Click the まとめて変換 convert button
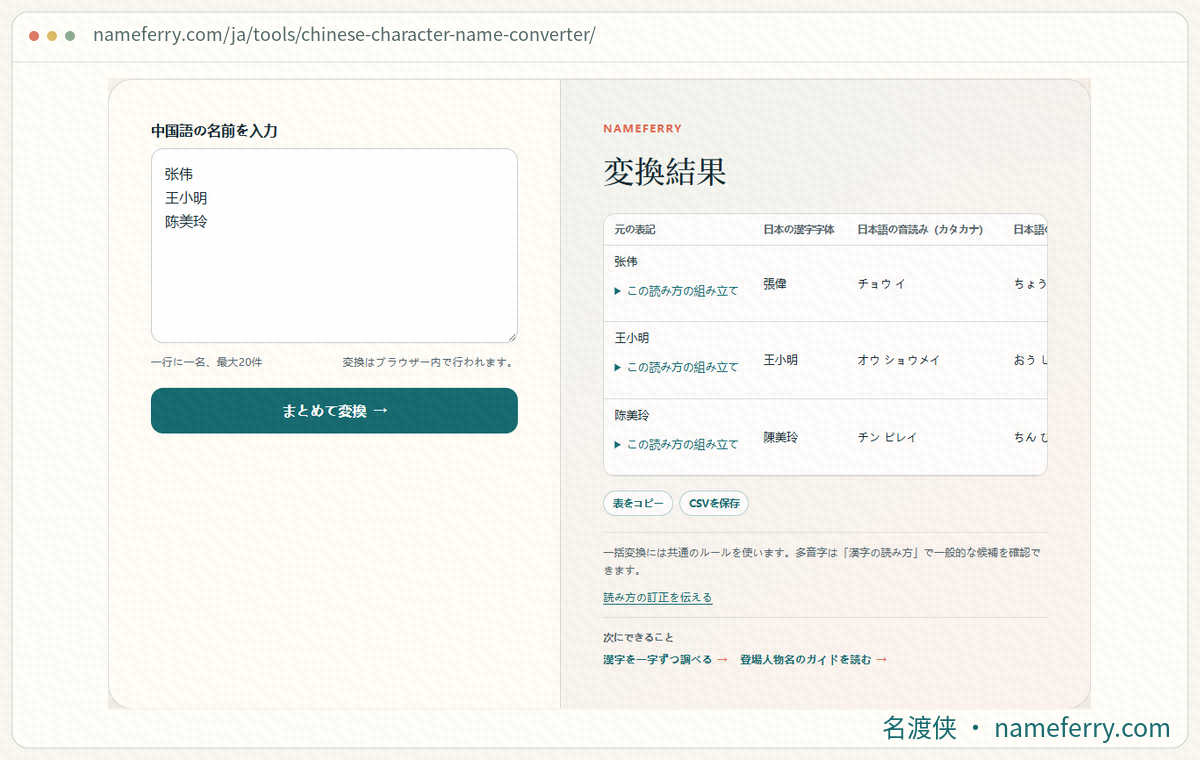Viewport: 1200px width, 760px height. click(334, 411)
